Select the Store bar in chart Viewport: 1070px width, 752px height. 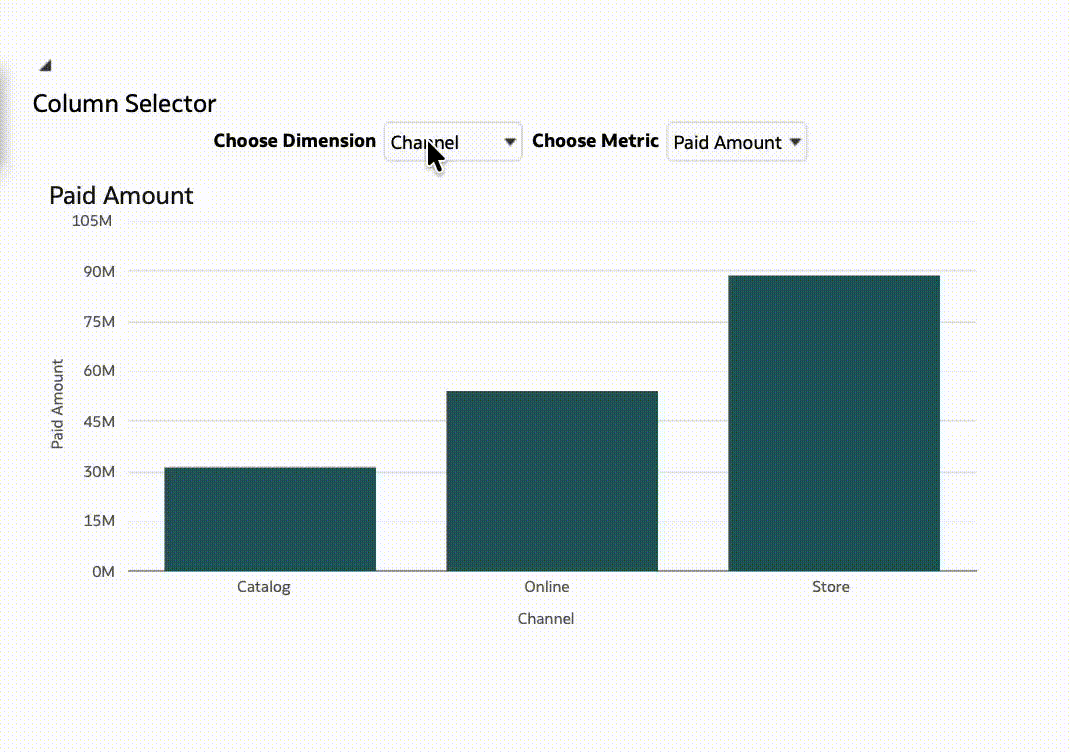(x=834, y=423)
